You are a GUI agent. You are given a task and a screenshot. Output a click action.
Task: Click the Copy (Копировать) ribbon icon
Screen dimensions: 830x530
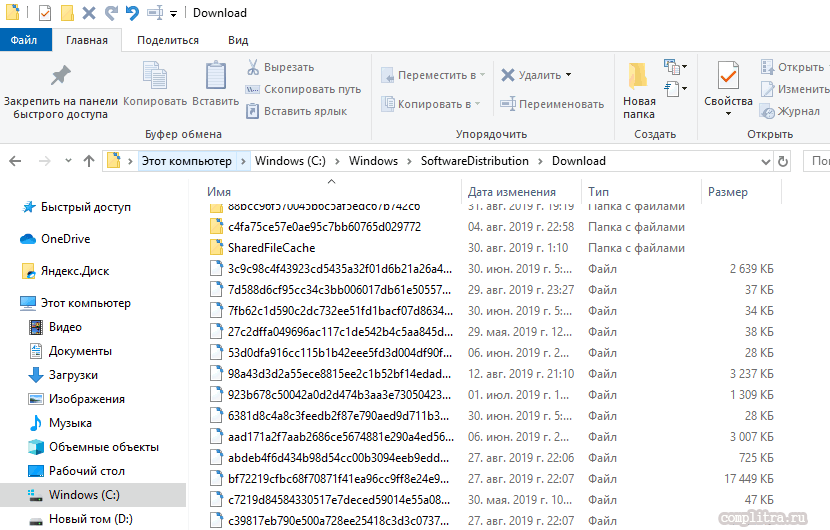coord(155,77)
